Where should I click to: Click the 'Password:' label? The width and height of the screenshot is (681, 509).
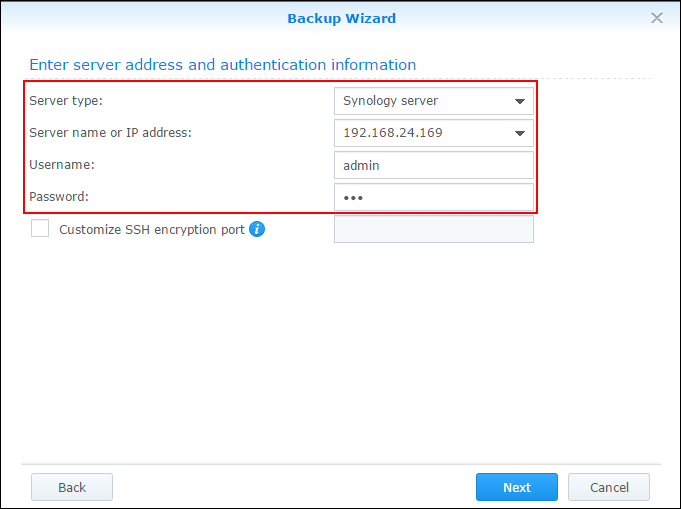[x=59, y=197]
